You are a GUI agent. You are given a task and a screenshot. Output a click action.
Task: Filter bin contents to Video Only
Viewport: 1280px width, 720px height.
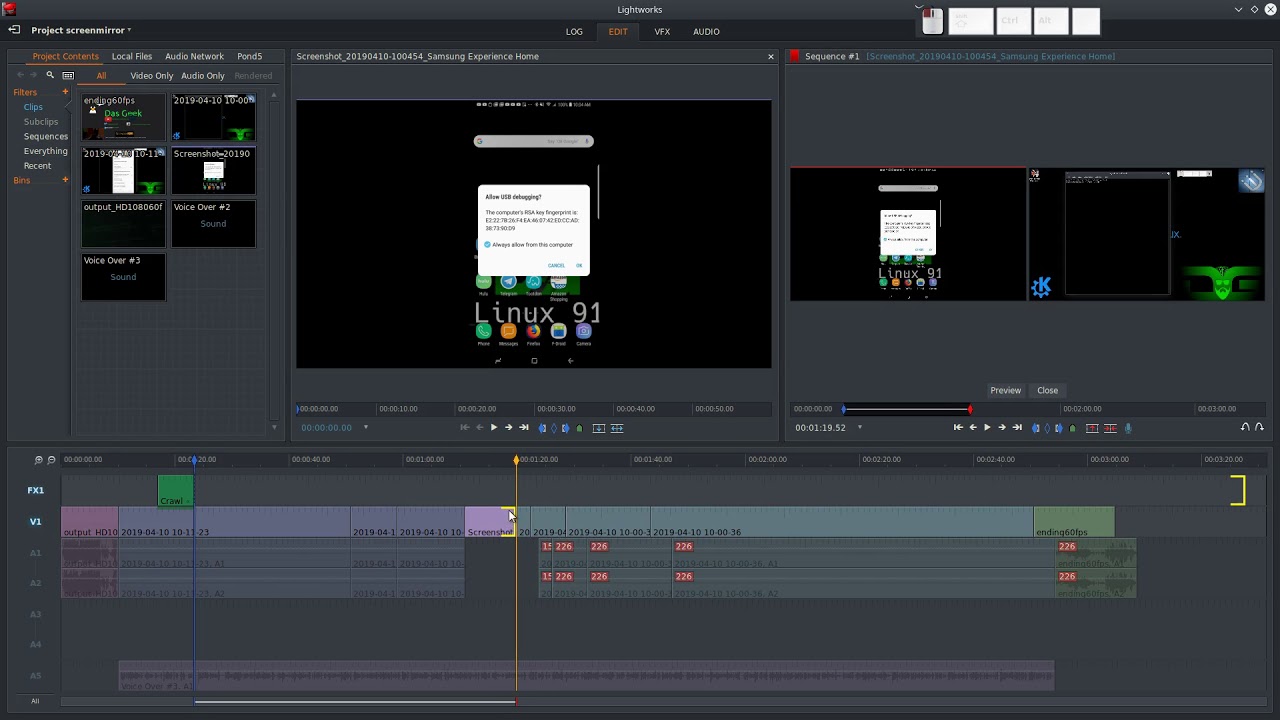click(151, 76)
